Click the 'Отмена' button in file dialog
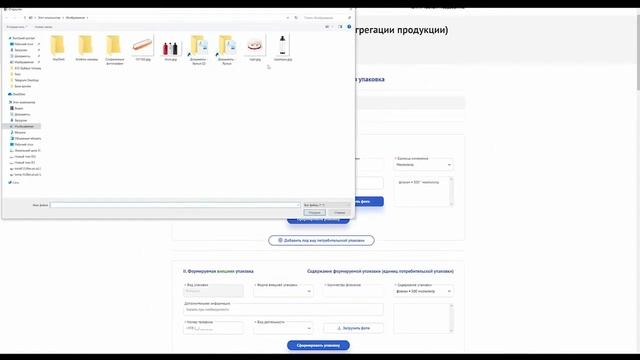This screenshot has height=360, width=640. [x=339, y=213]
